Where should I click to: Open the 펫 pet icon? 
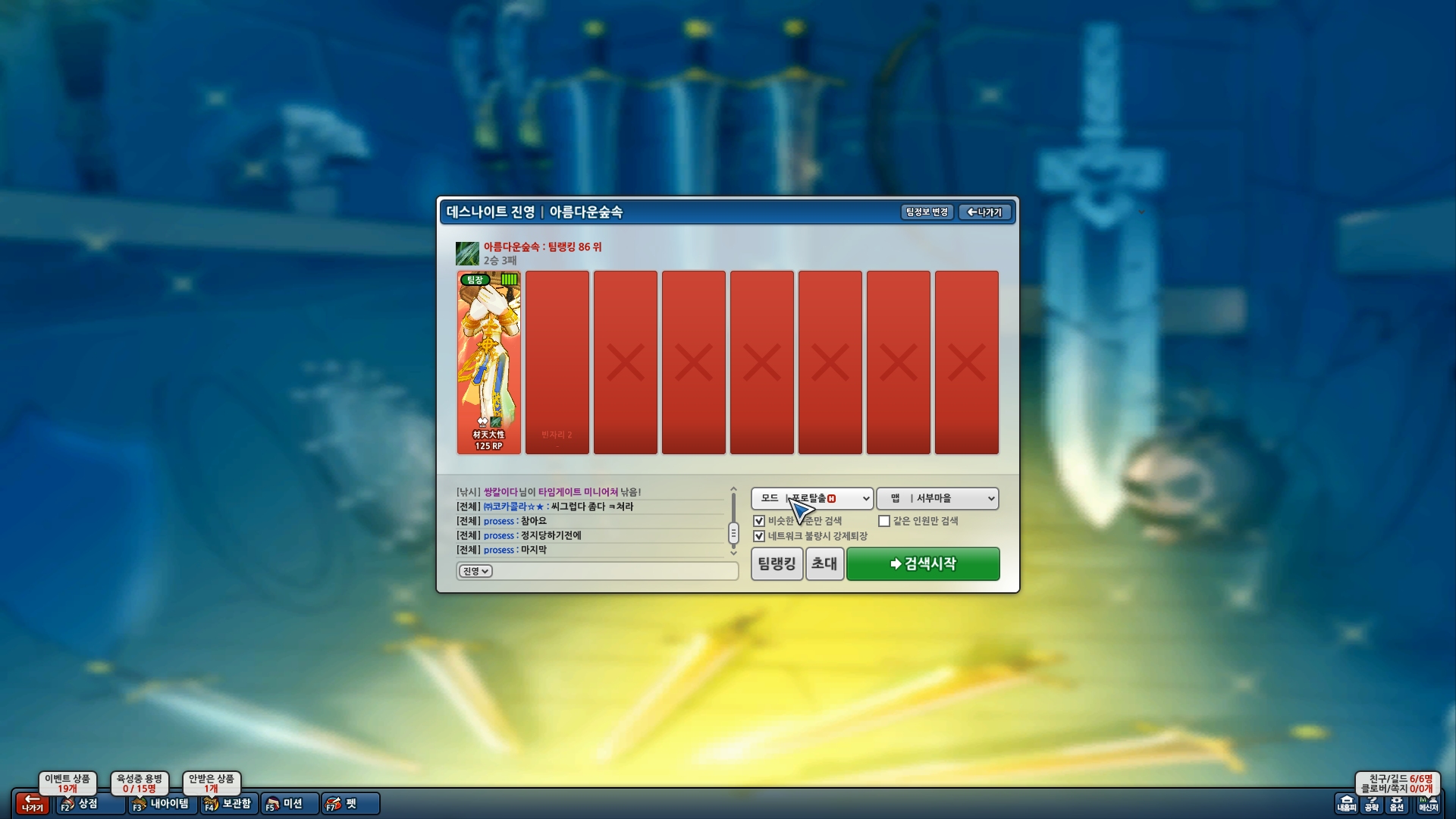point(350,803)
